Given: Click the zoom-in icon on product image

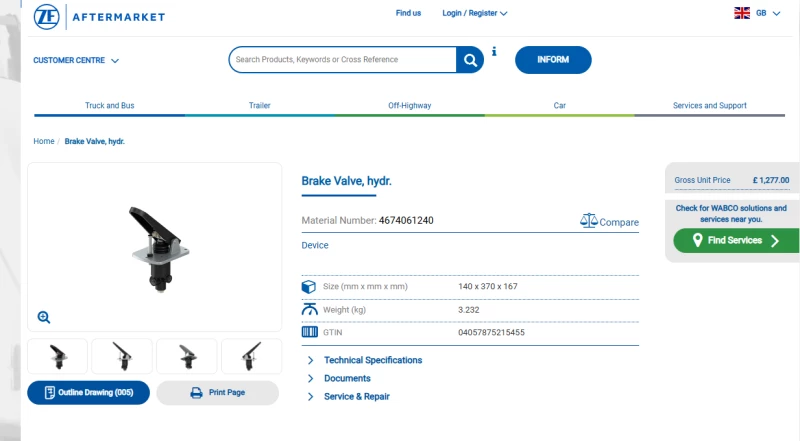Looking at the screenshot, I should tap(44, 317).
